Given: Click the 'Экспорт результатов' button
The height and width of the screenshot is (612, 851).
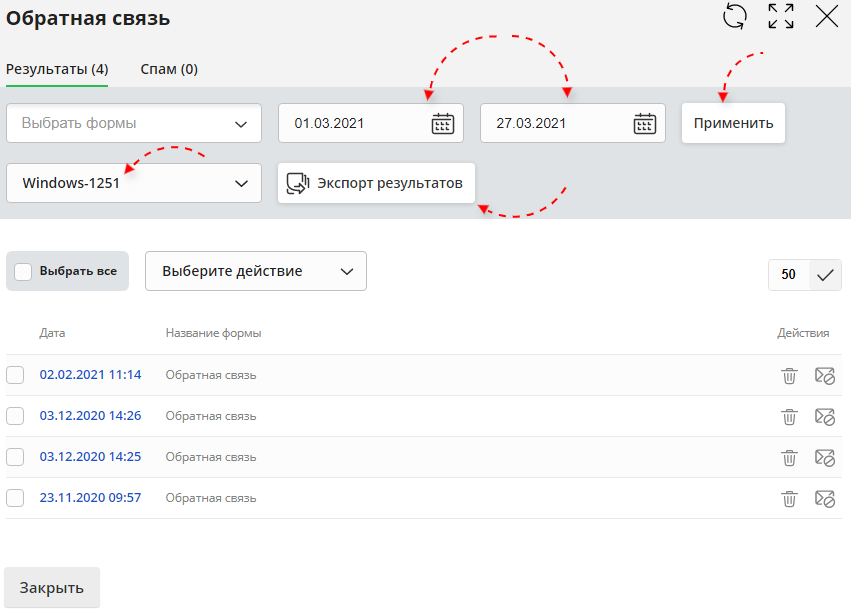Looking at the screenshot, I should coord(376,184).
